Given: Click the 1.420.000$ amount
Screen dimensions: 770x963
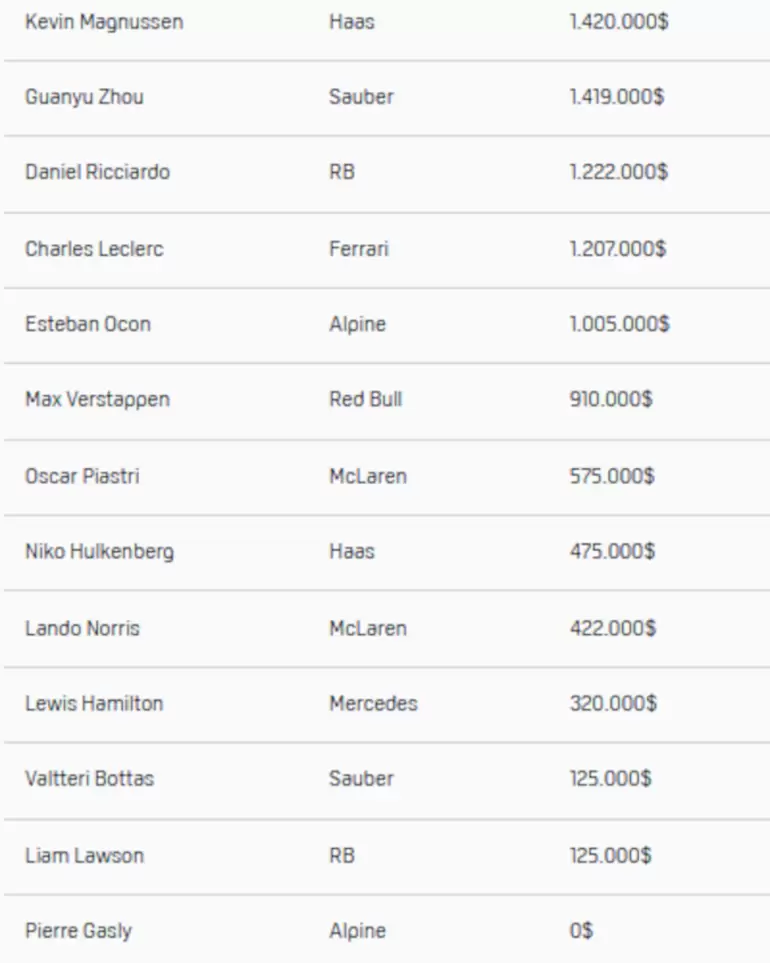Looking at the screenshot, I should pos(618,21).
